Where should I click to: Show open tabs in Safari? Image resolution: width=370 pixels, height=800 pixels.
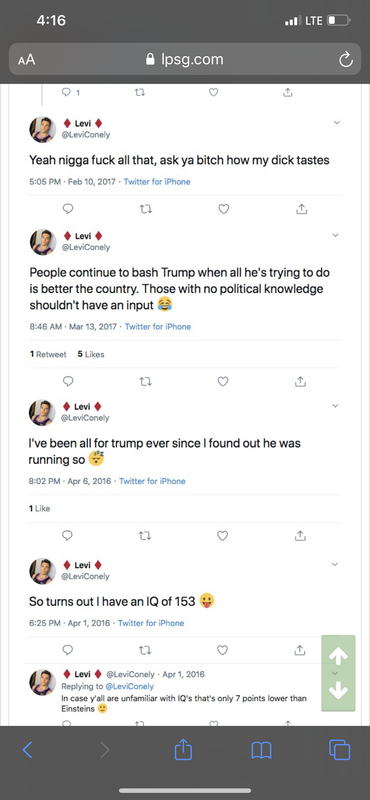(340, 750)
